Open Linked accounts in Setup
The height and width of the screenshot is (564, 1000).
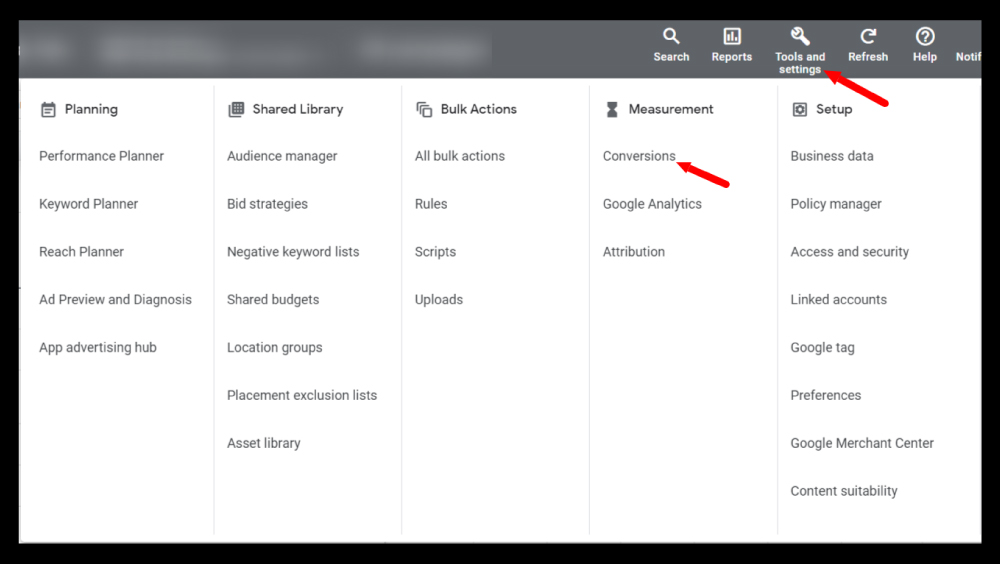(838, 300)
